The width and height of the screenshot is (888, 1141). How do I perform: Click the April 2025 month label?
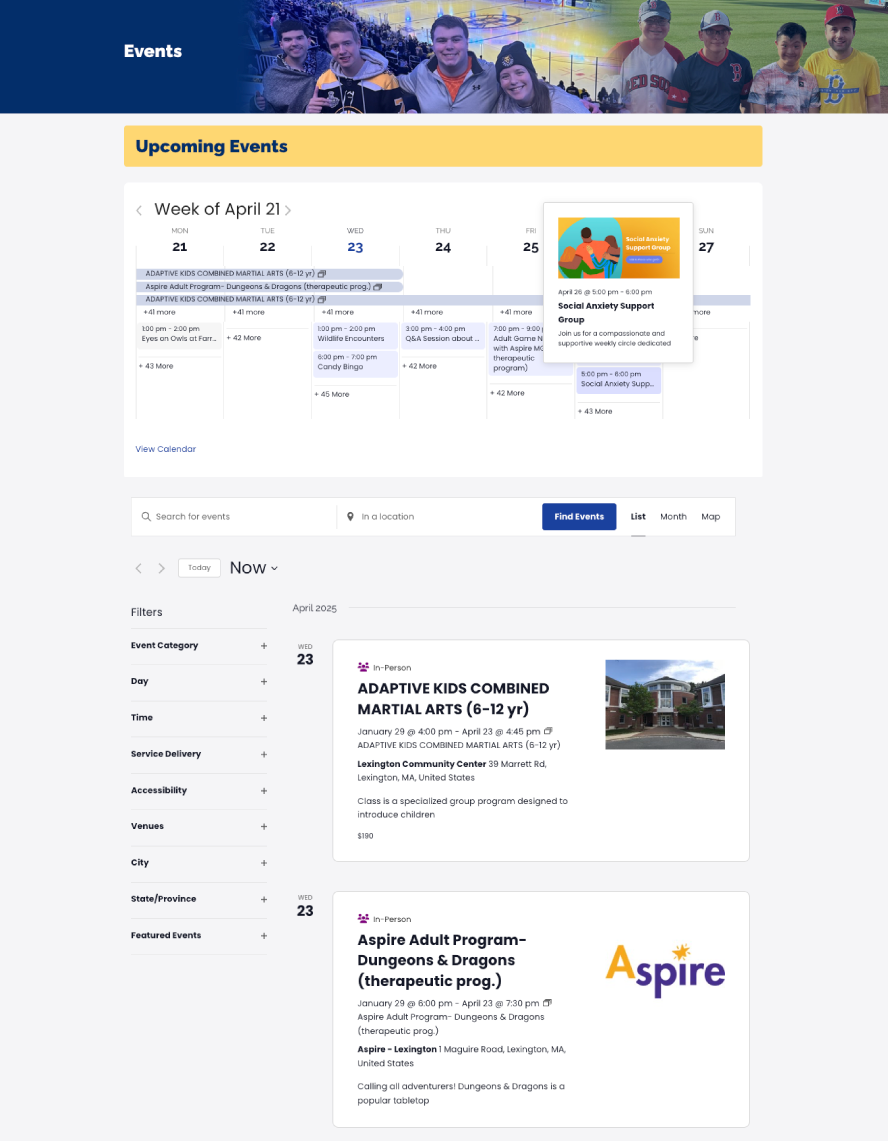click(314, 608)
